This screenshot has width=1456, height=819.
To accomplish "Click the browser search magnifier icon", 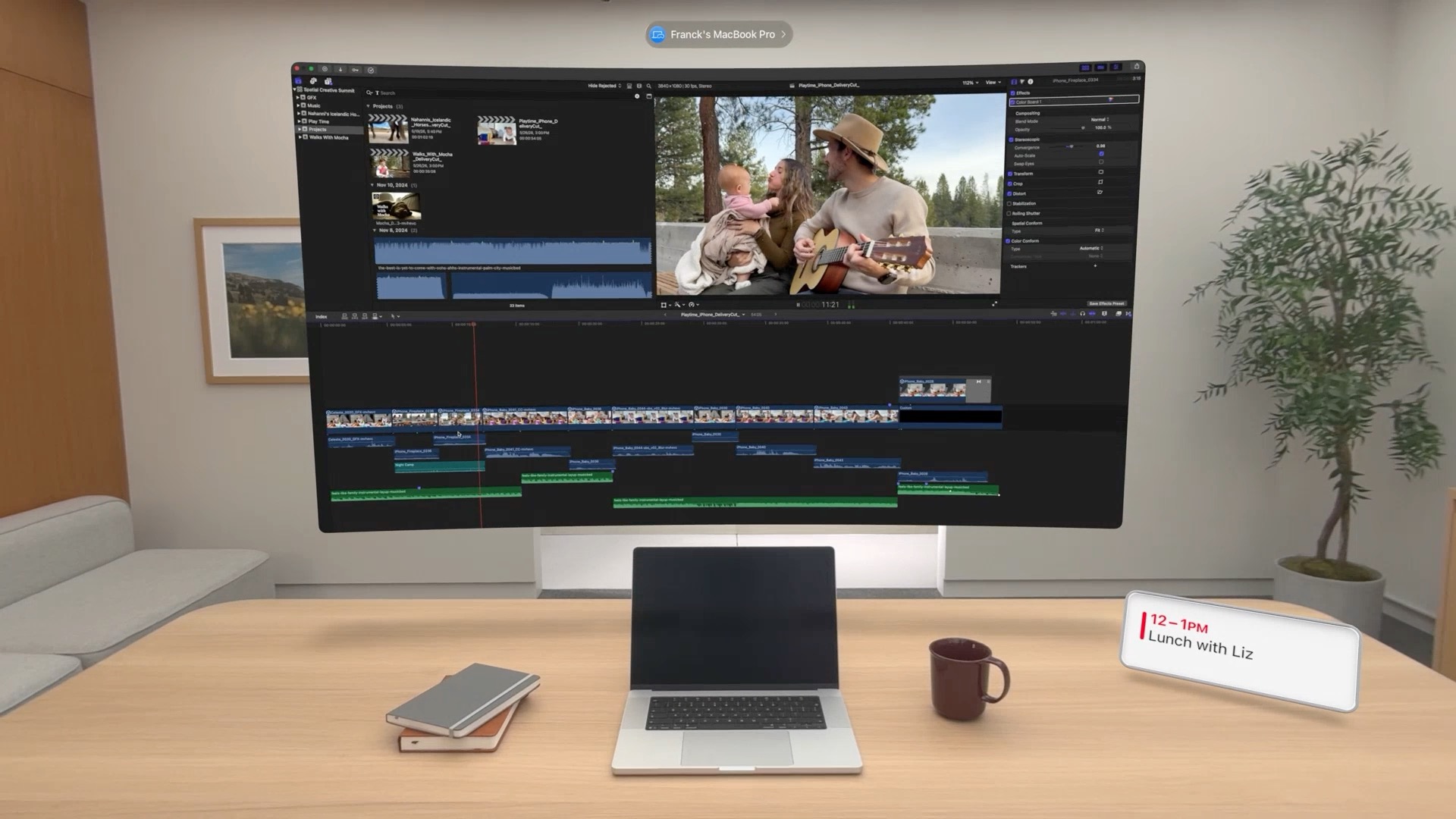I will pyautogui.click(x=648, y=86).
